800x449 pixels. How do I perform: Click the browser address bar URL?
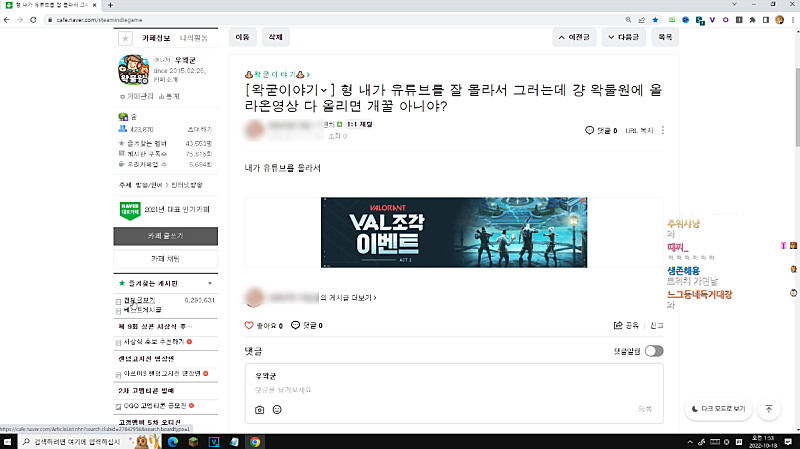[99, 20]
